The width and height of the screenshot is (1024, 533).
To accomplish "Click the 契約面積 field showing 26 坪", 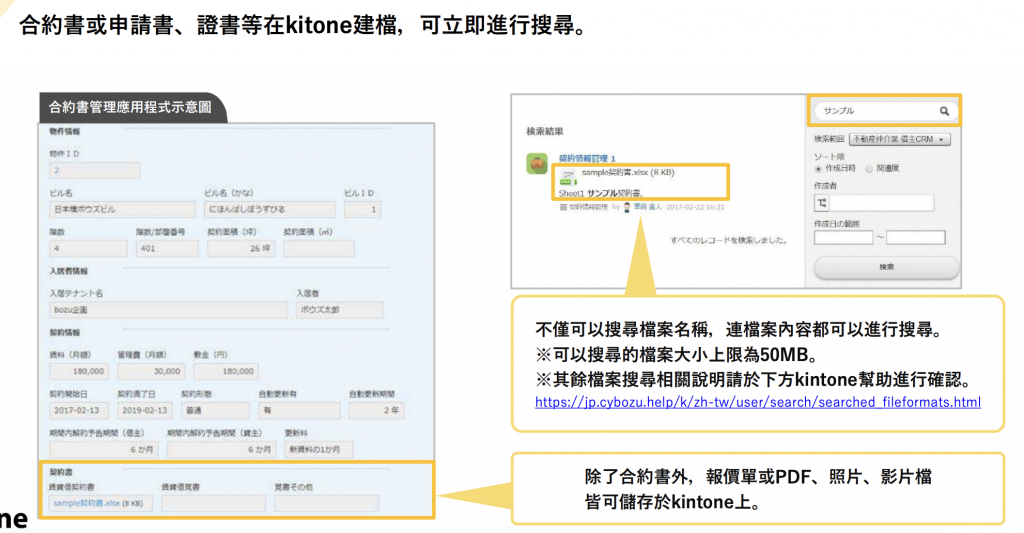I will coord(241,249).
